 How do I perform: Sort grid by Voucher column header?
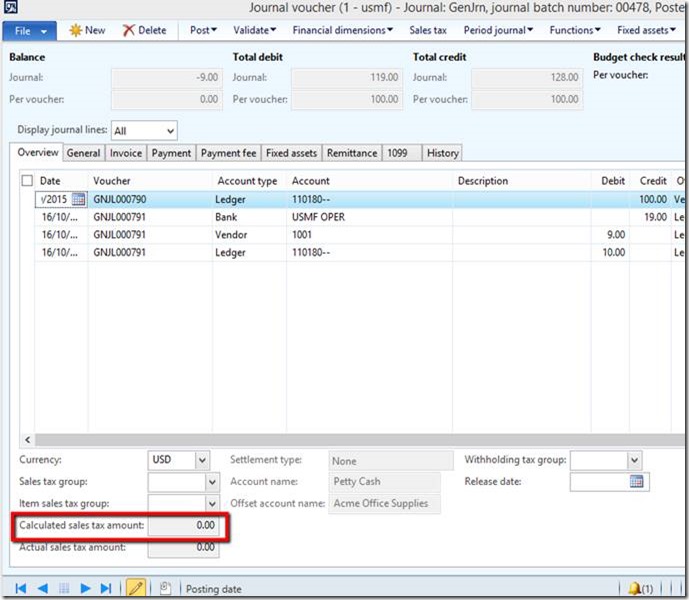pos(112,181)
